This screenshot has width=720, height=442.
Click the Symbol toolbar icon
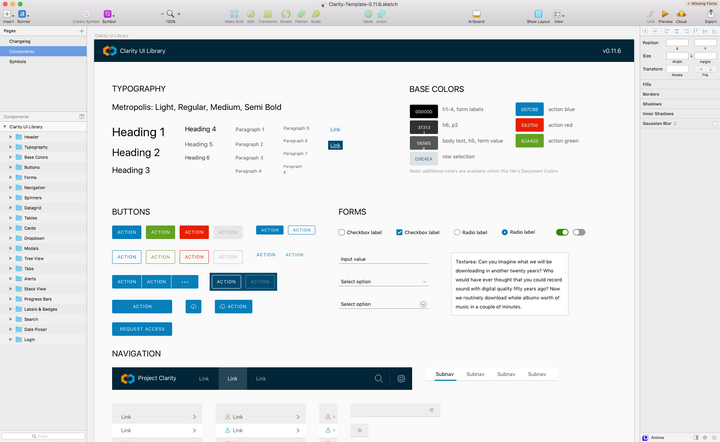tap(107, 14)
